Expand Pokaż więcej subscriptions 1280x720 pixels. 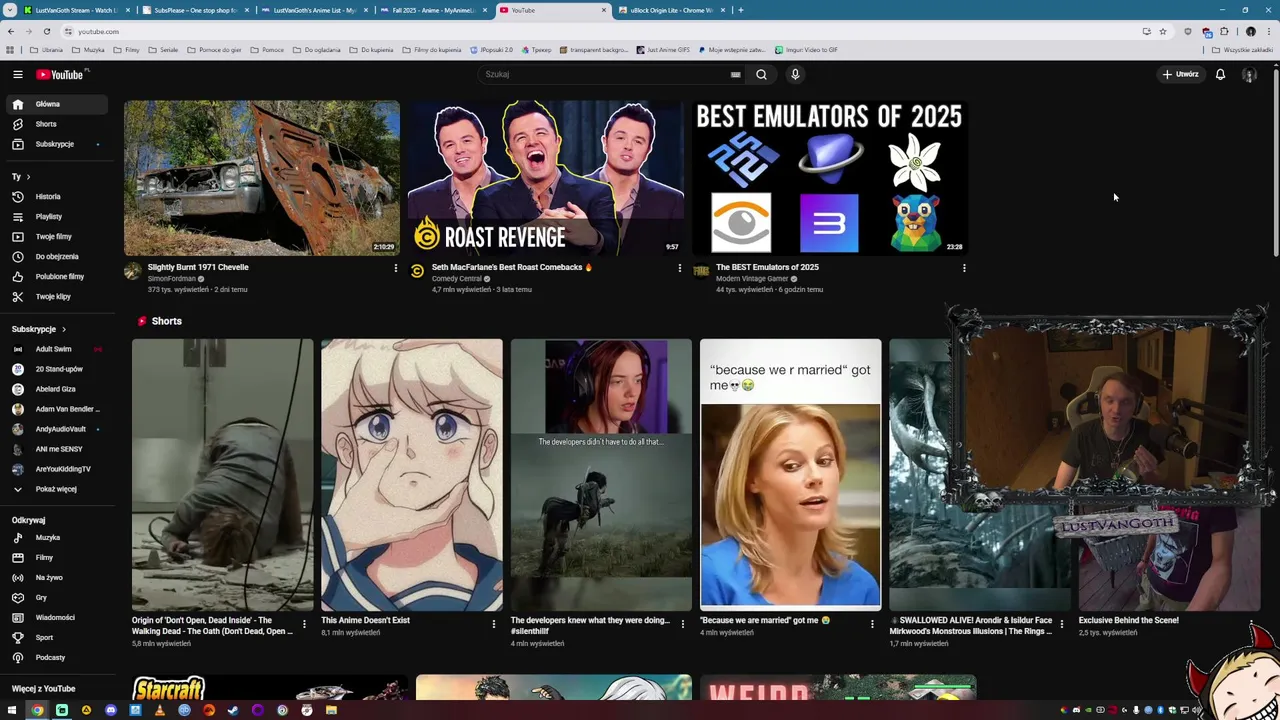[x=56, y=489]
